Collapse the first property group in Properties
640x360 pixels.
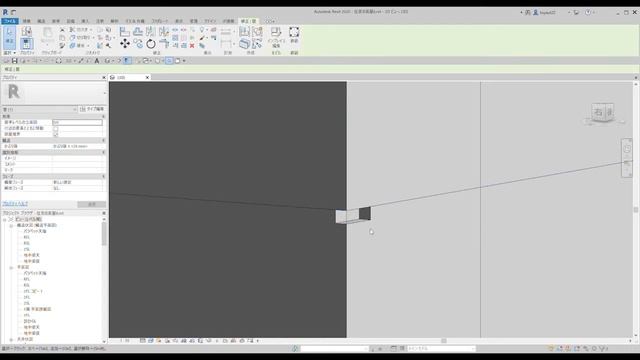pyautogui.click(x=104, y=116)
